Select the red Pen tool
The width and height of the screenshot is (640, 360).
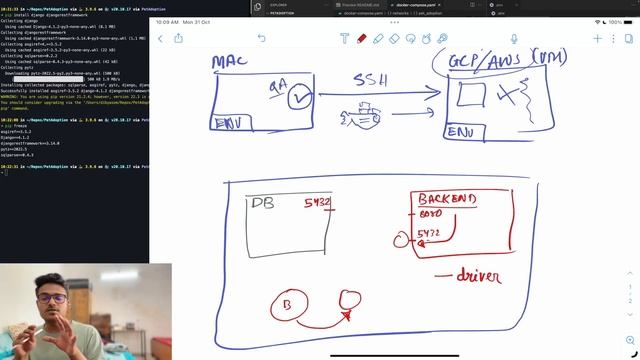pyautogui.click(x=361, y=39)
